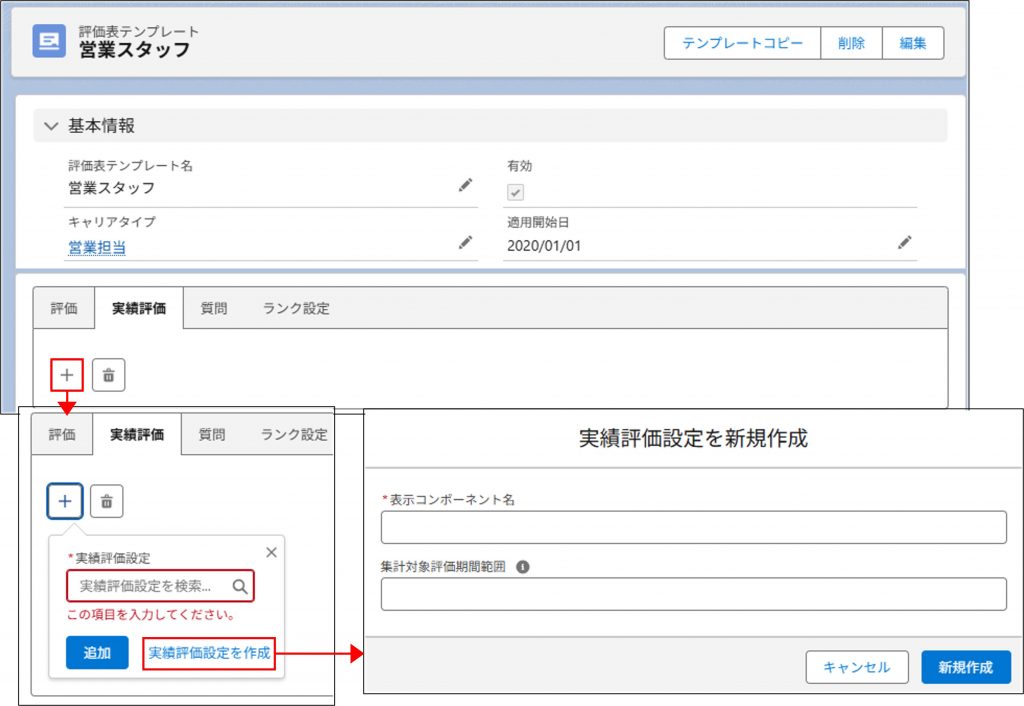Close the 実績評価設定 popover with the X
Viewport: 1024px width, 706px height.
pos(271,552)
